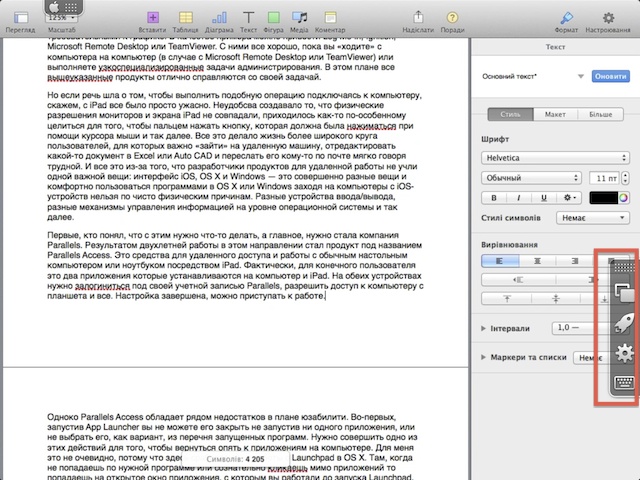Open the Перегляд view menu icon
640x480 pixels.
(x=20, y=18)
